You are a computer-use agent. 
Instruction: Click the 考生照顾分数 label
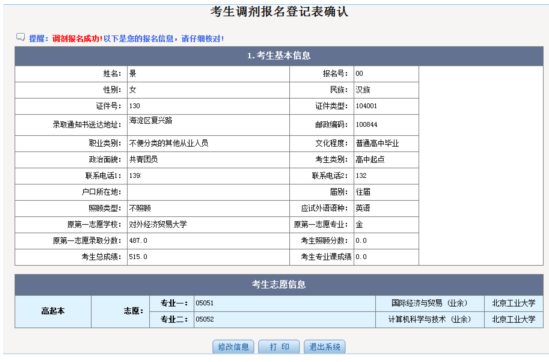(324, 241)
